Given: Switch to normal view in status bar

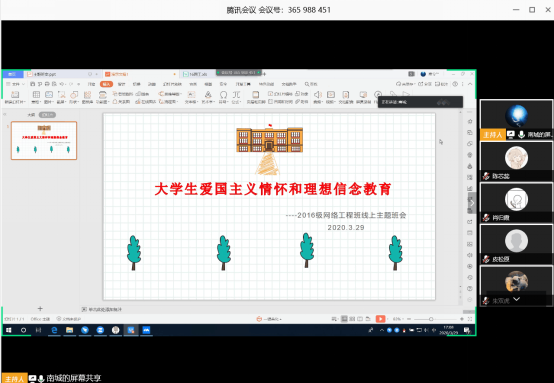Looking at the screenshot, I should coord(344,319).
